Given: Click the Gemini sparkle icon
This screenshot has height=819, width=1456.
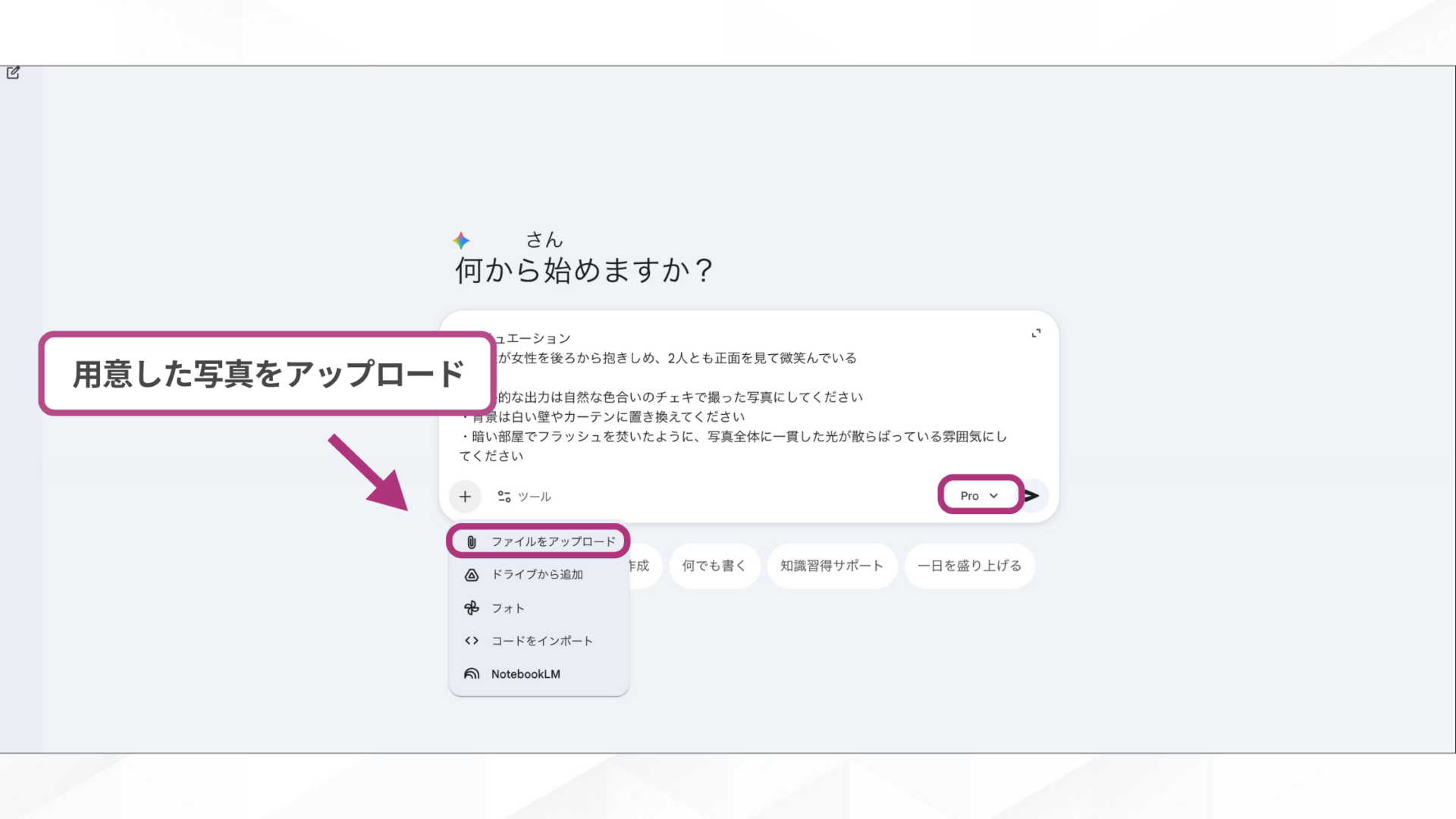Looking at the screenshot, I should click(461, 240).
